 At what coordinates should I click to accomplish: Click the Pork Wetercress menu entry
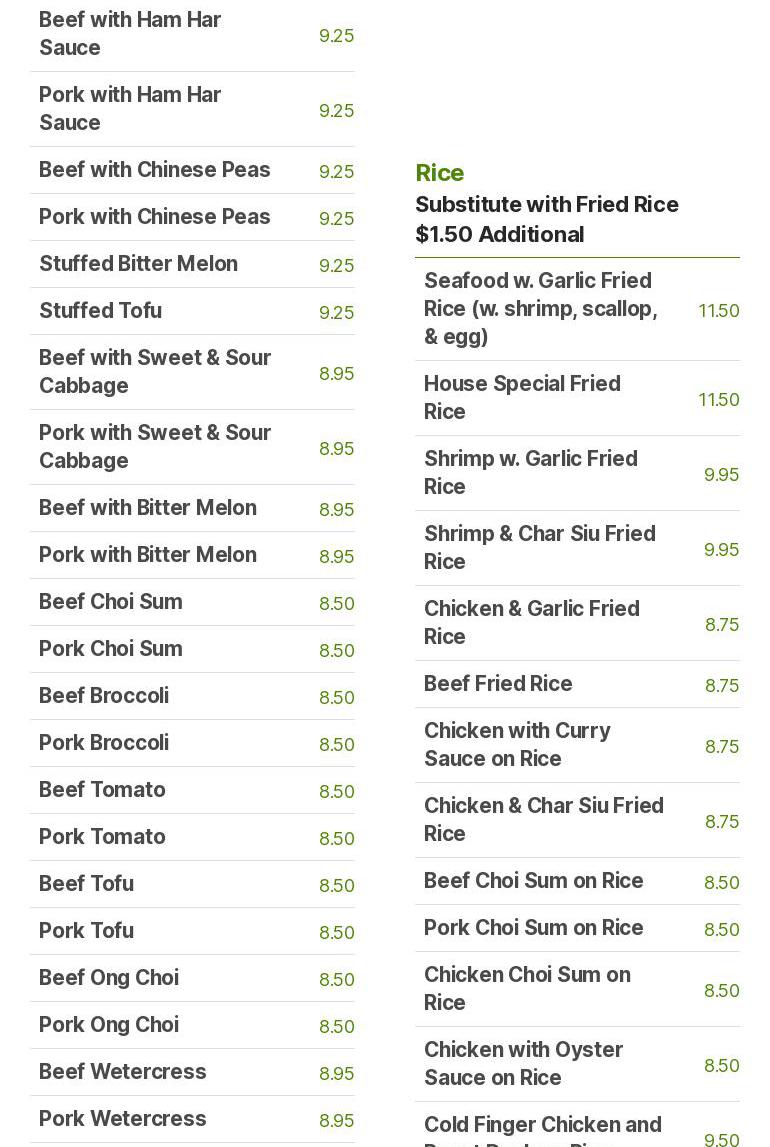(122, 1119)
